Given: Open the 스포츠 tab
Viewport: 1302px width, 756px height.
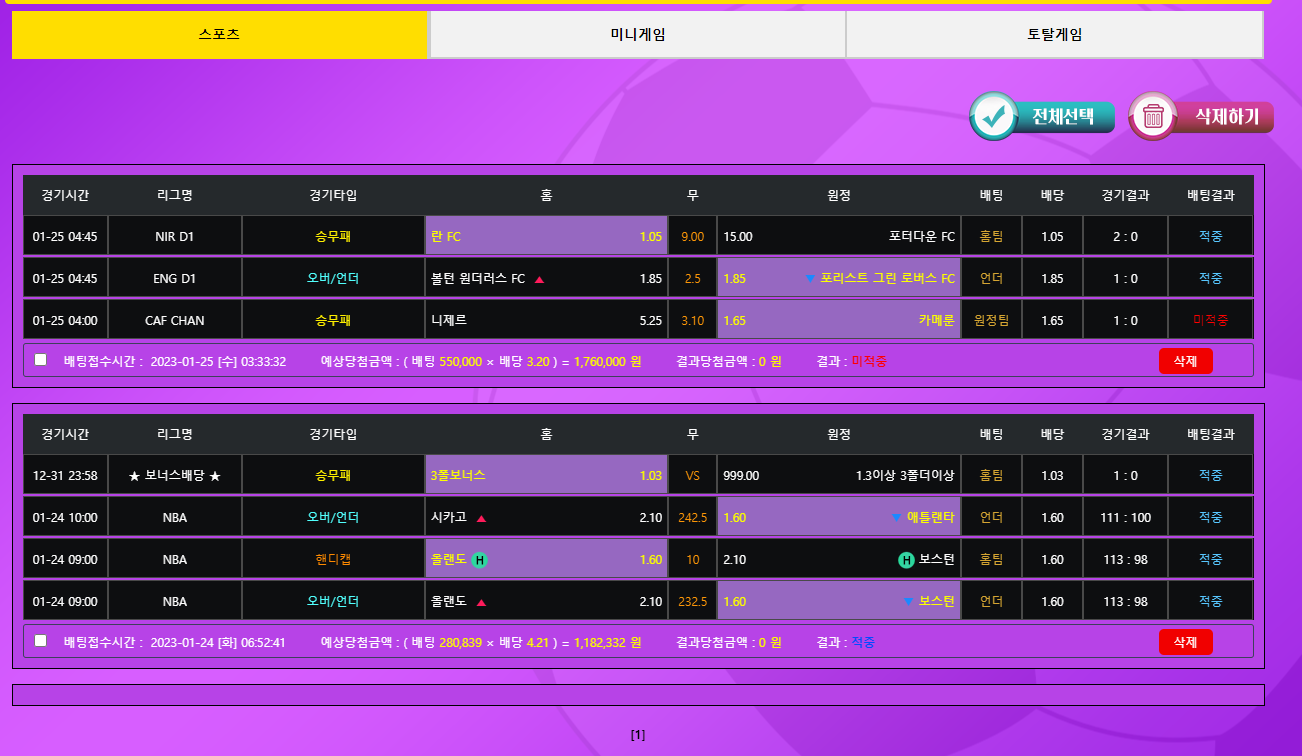Looking at the screenshot, I should [x=220, y=34].
